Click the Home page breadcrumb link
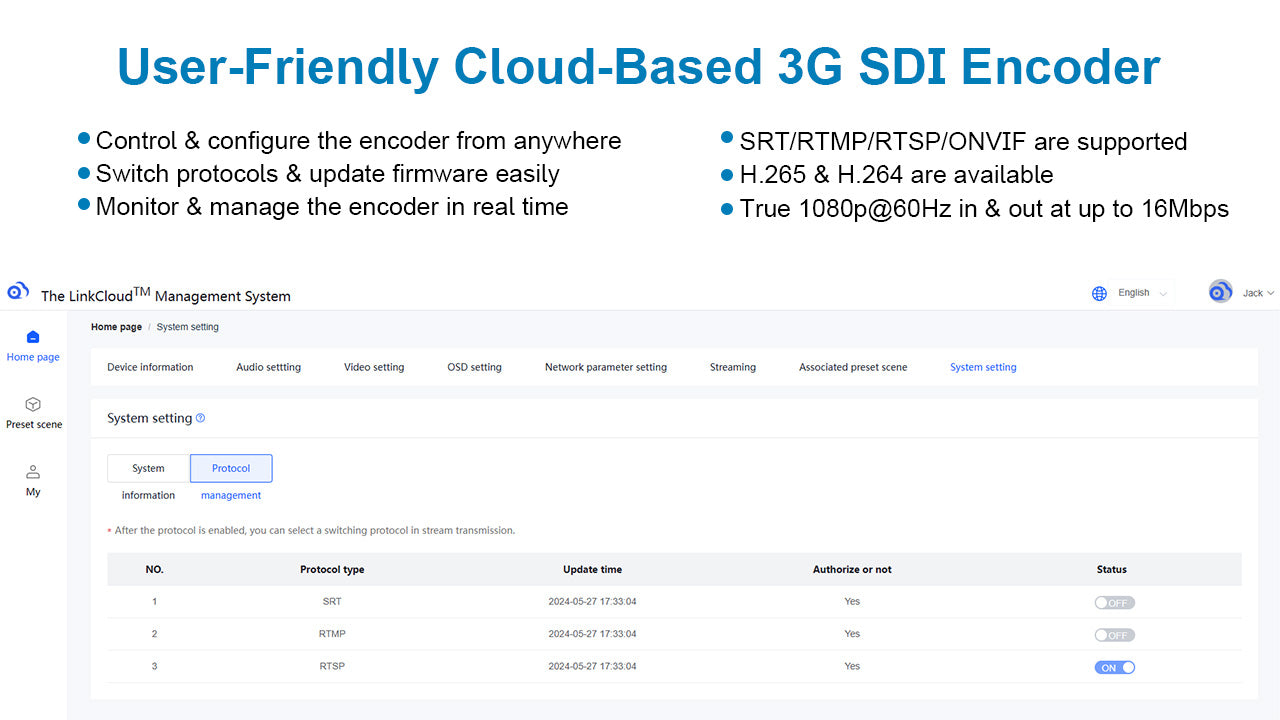 pyautogui.click(x=116, y=326)
